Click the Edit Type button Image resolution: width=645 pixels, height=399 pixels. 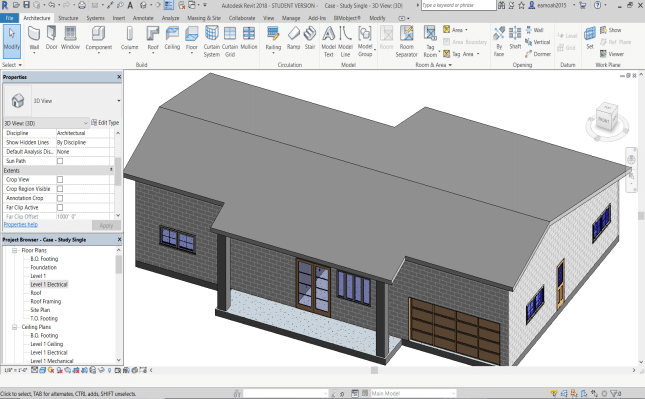(x=105, y=123)
